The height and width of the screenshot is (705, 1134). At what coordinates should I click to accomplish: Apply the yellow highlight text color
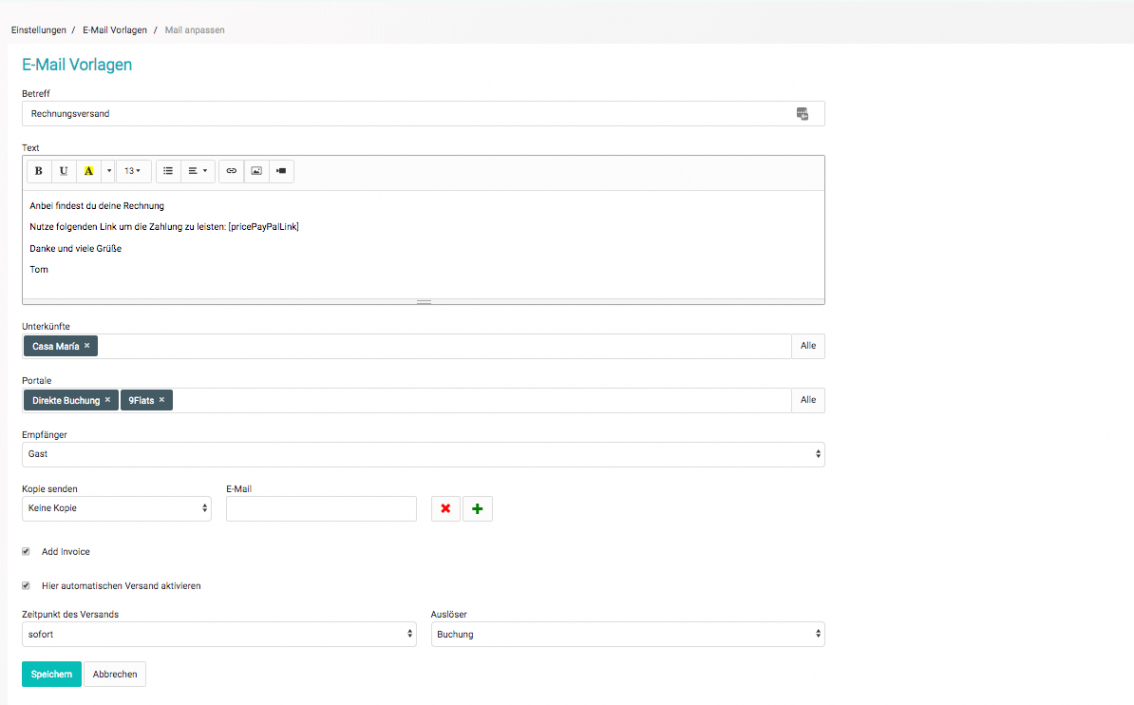88,171
